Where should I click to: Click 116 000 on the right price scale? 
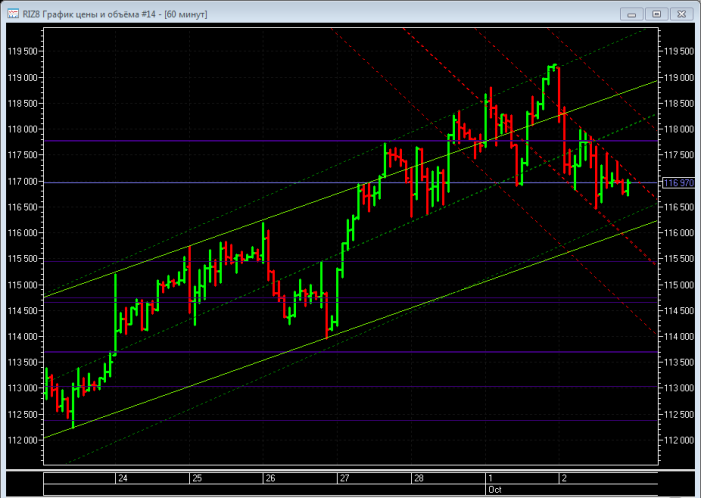click(x=679, y=233)
